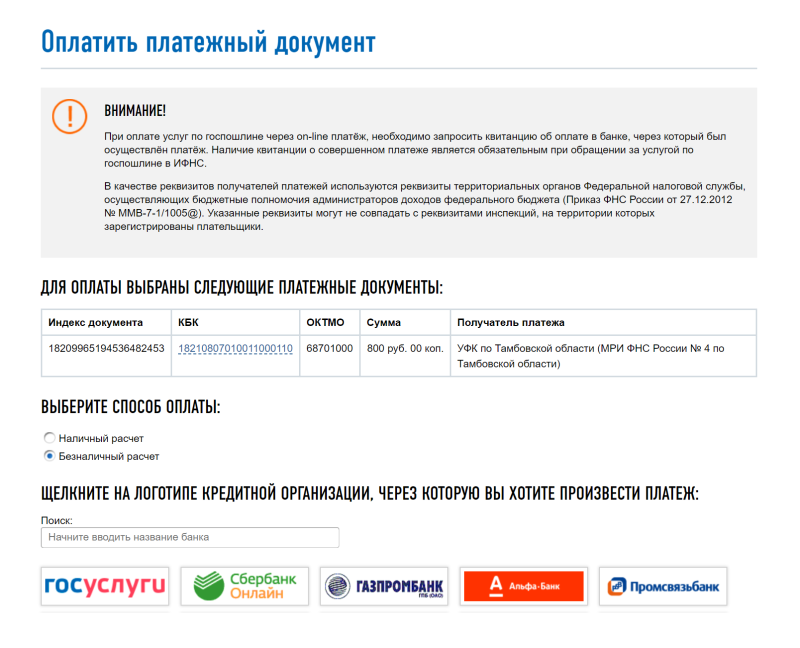This screenshot has width=800, height=648.
Task: Focus the bank name search field
Action: tap(190, 537)
